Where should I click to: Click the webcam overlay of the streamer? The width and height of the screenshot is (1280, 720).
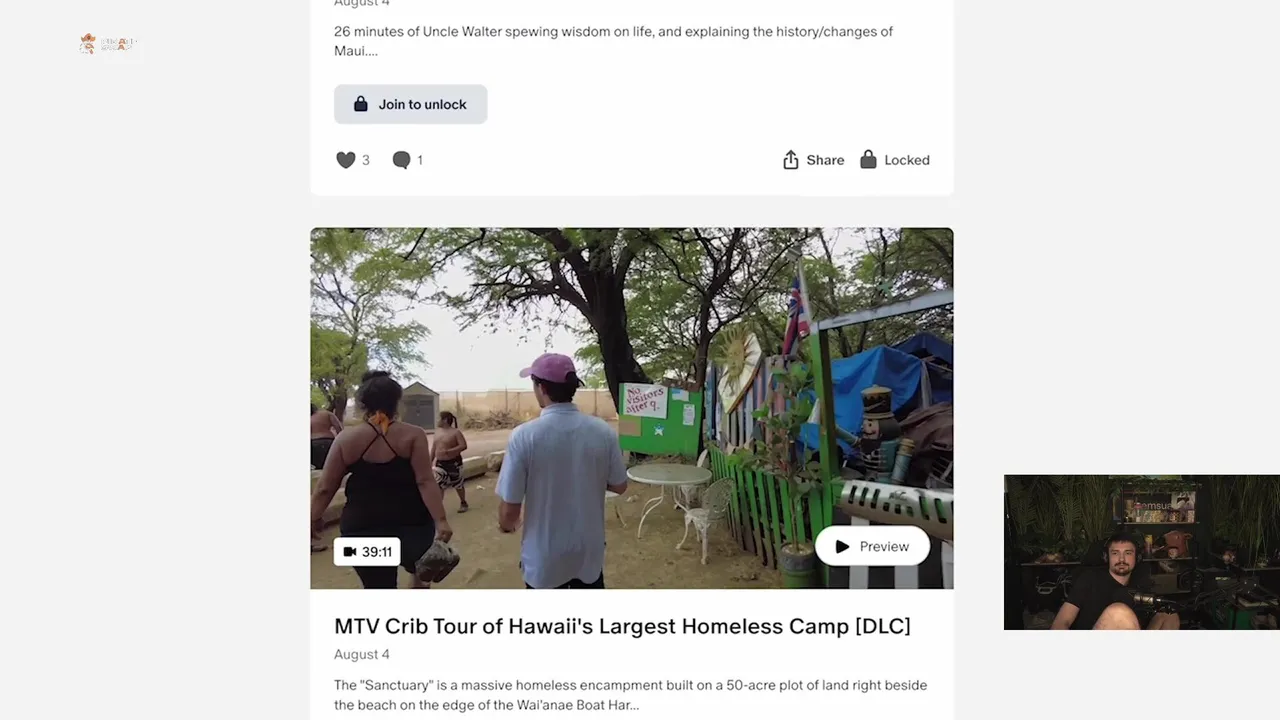coord(1141,552)
